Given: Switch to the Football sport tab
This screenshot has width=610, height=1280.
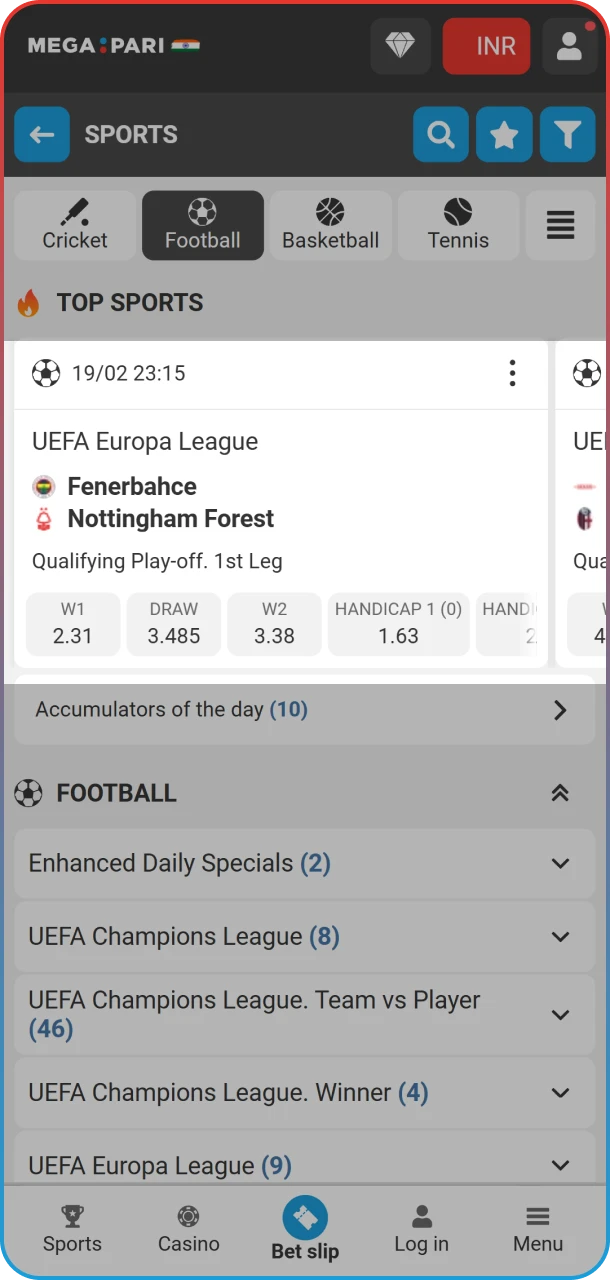Looking at the screenshot, I should [202, 225].
